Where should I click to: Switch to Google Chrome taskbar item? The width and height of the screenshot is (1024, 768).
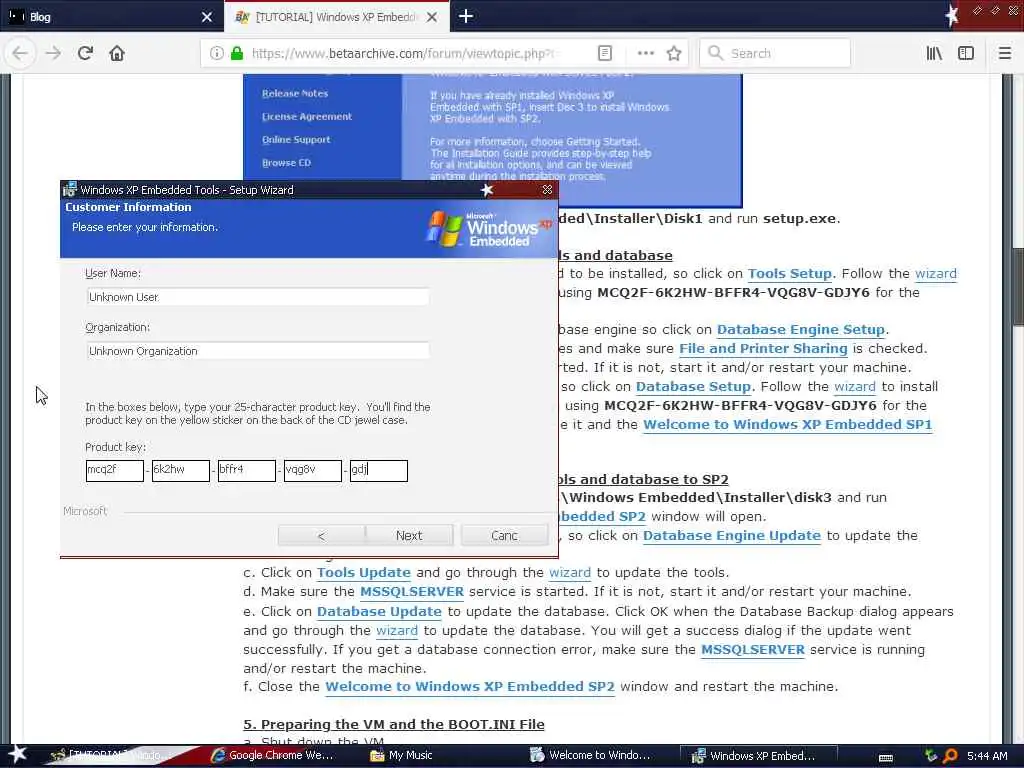[x=272, y=755]
